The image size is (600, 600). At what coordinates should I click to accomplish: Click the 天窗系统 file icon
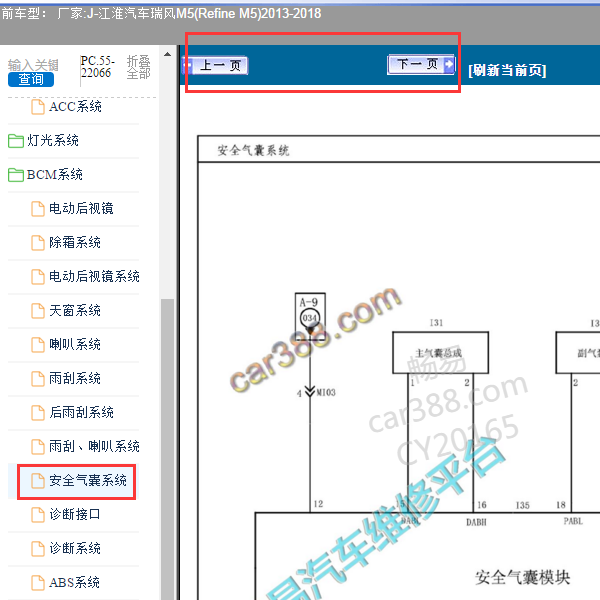click(x=38, y=310)
